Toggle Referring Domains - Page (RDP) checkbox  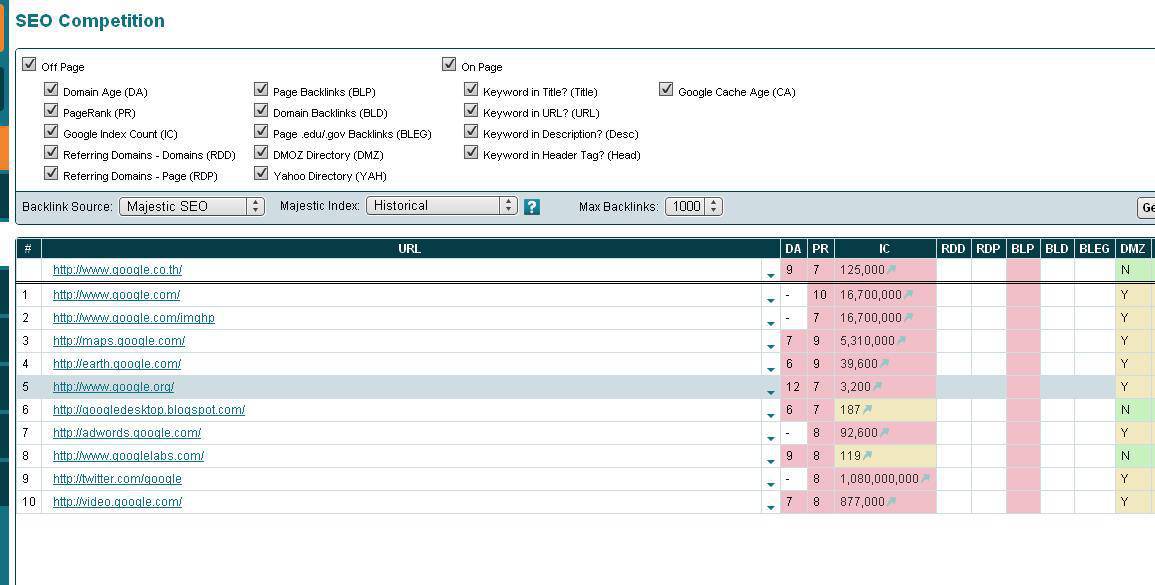tap(51, 173)
